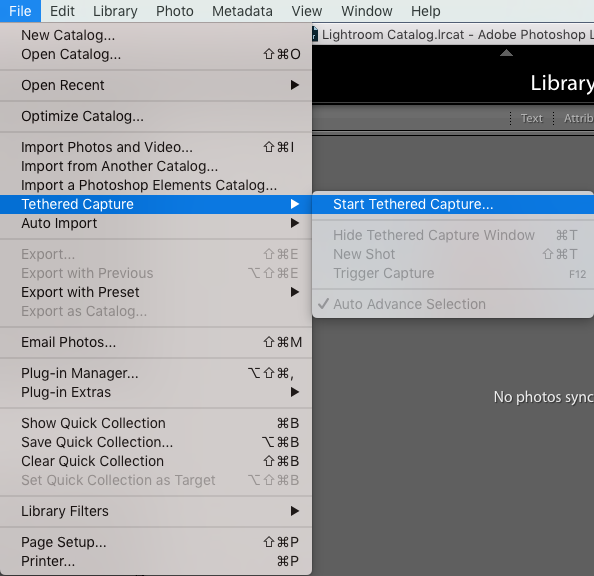Expand the Auto Import submenu
594x576 pixels.
pos(156,223)
